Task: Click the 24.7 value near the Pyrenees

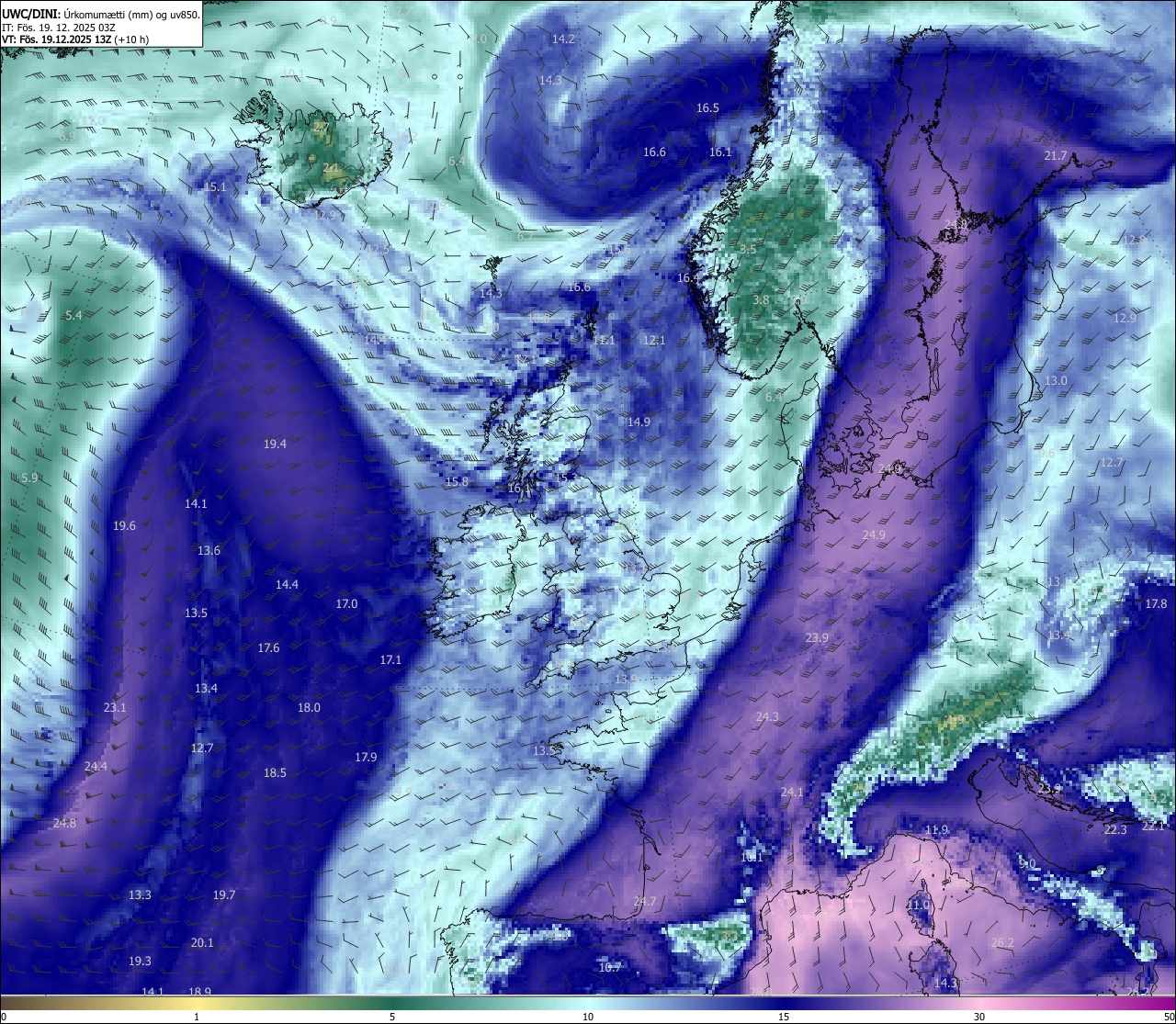Action: tap(645, 901)
